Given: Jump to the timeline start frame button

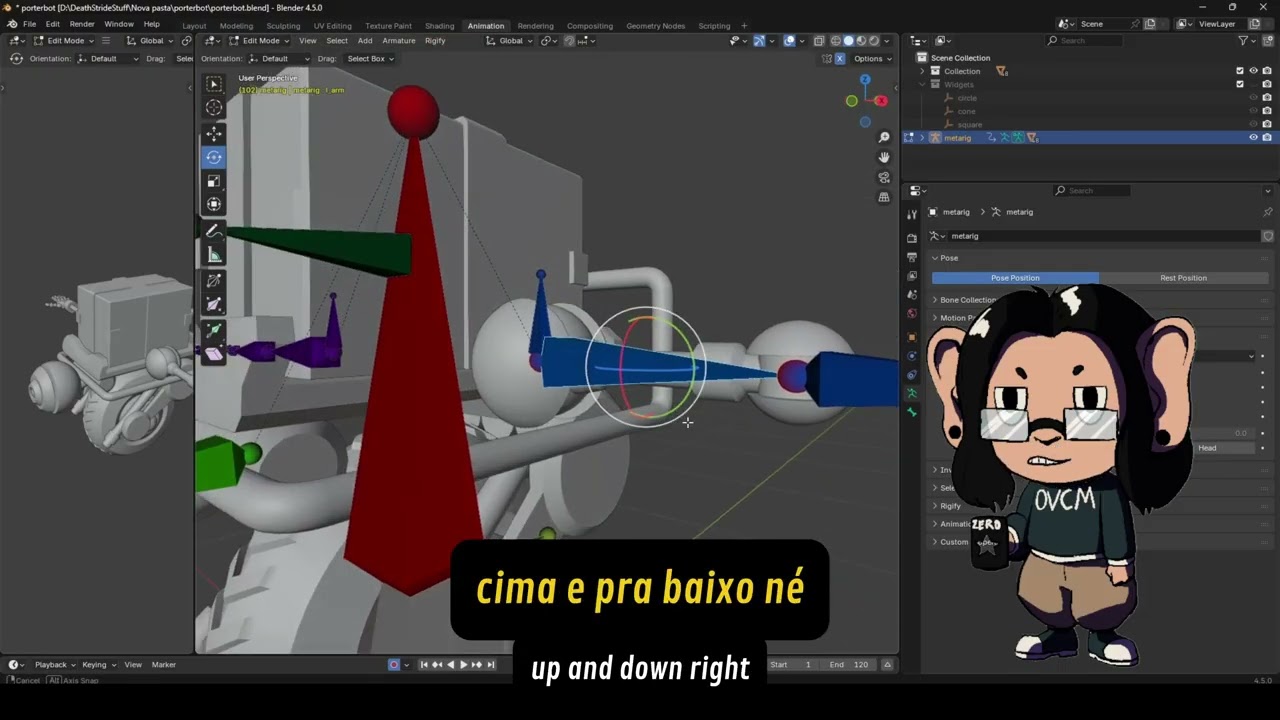Looking at the screenshot, I should click(424, 664).
